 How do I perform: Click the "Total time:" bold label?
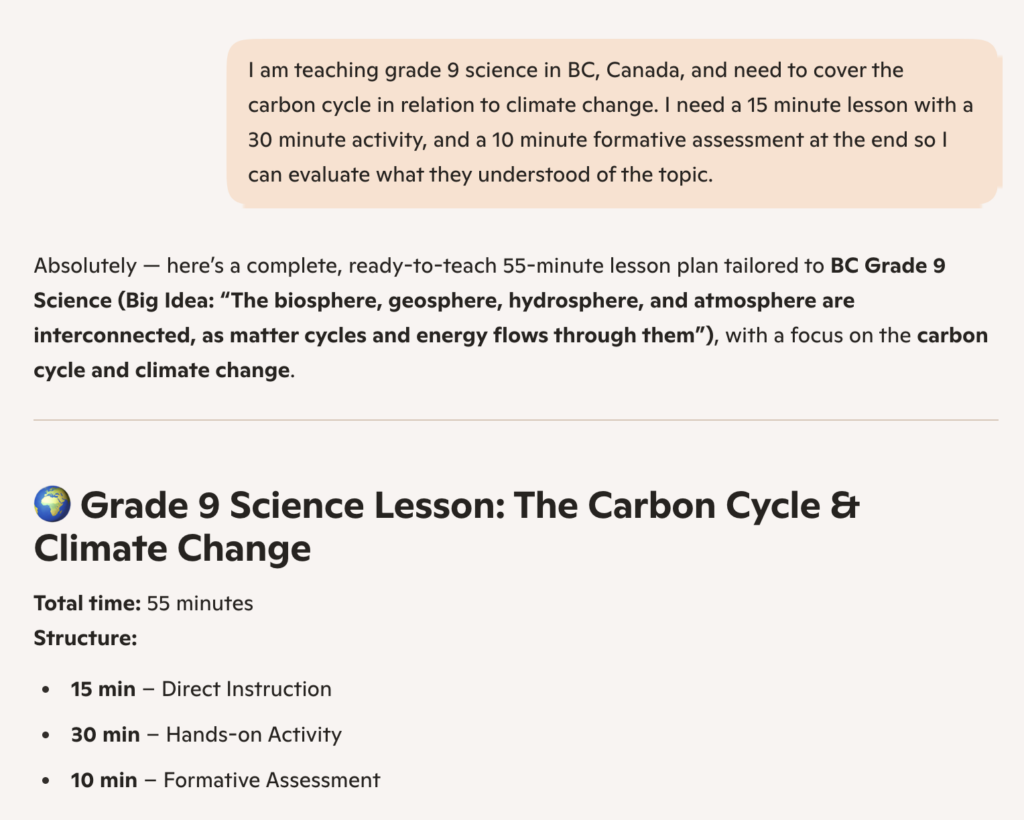click(87, 603)
